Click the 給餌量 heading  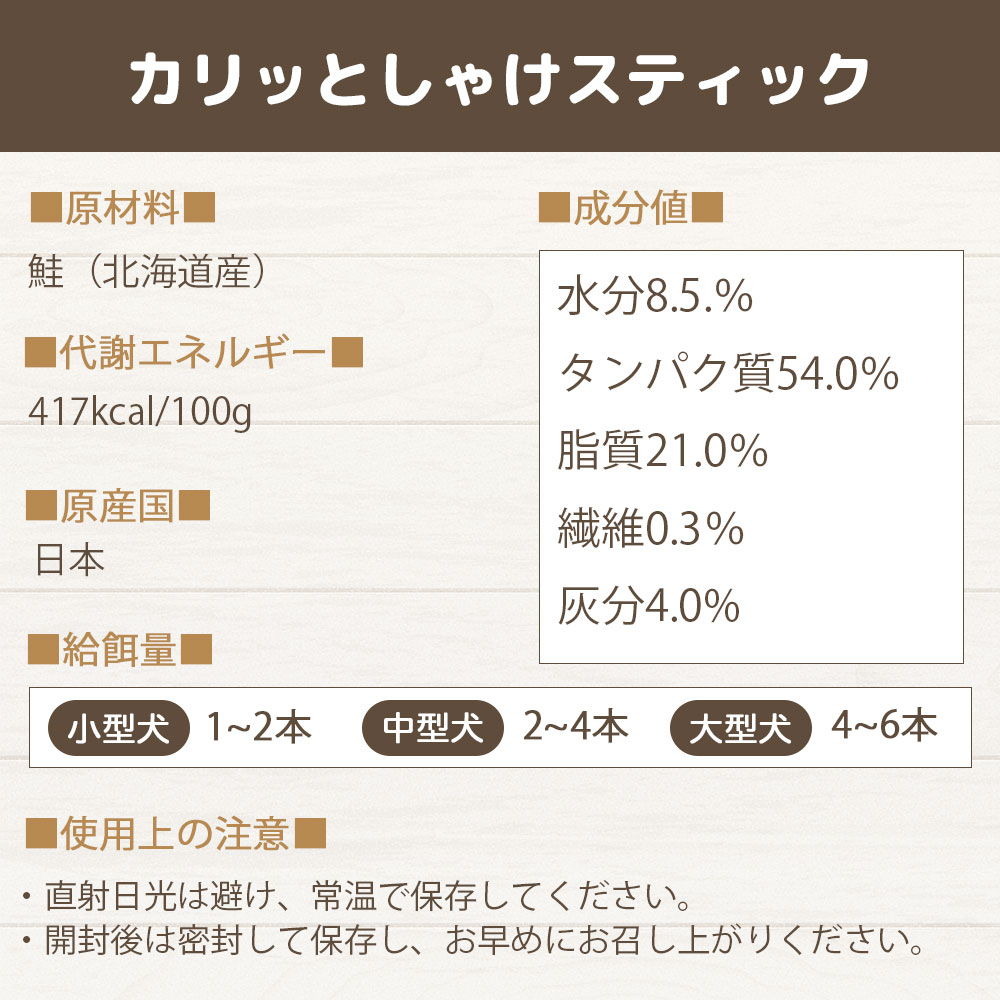(x=118, y=651)
